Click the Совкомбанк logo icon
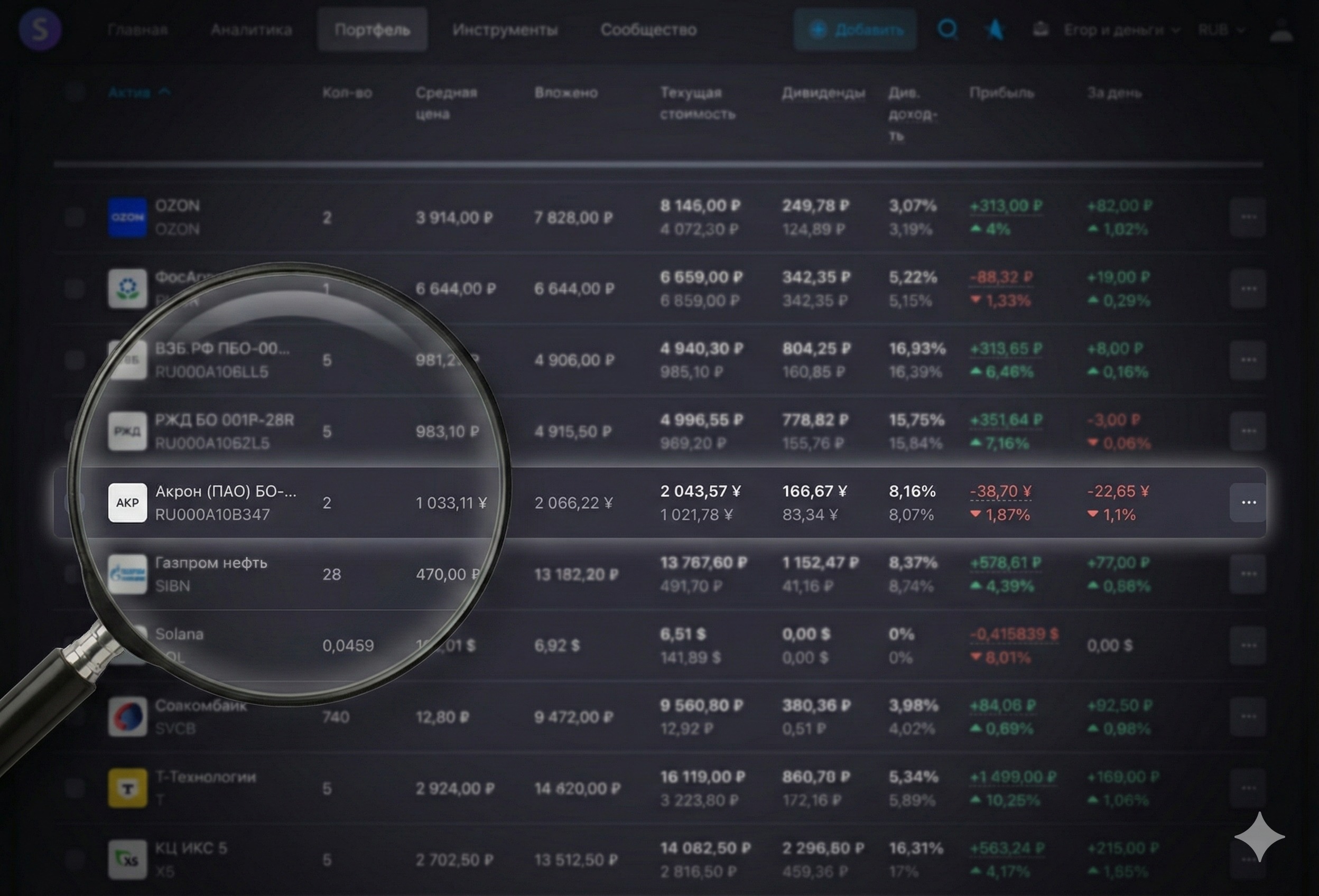The height and width of the screenshot is (896, 1319). tap(127, 717)
